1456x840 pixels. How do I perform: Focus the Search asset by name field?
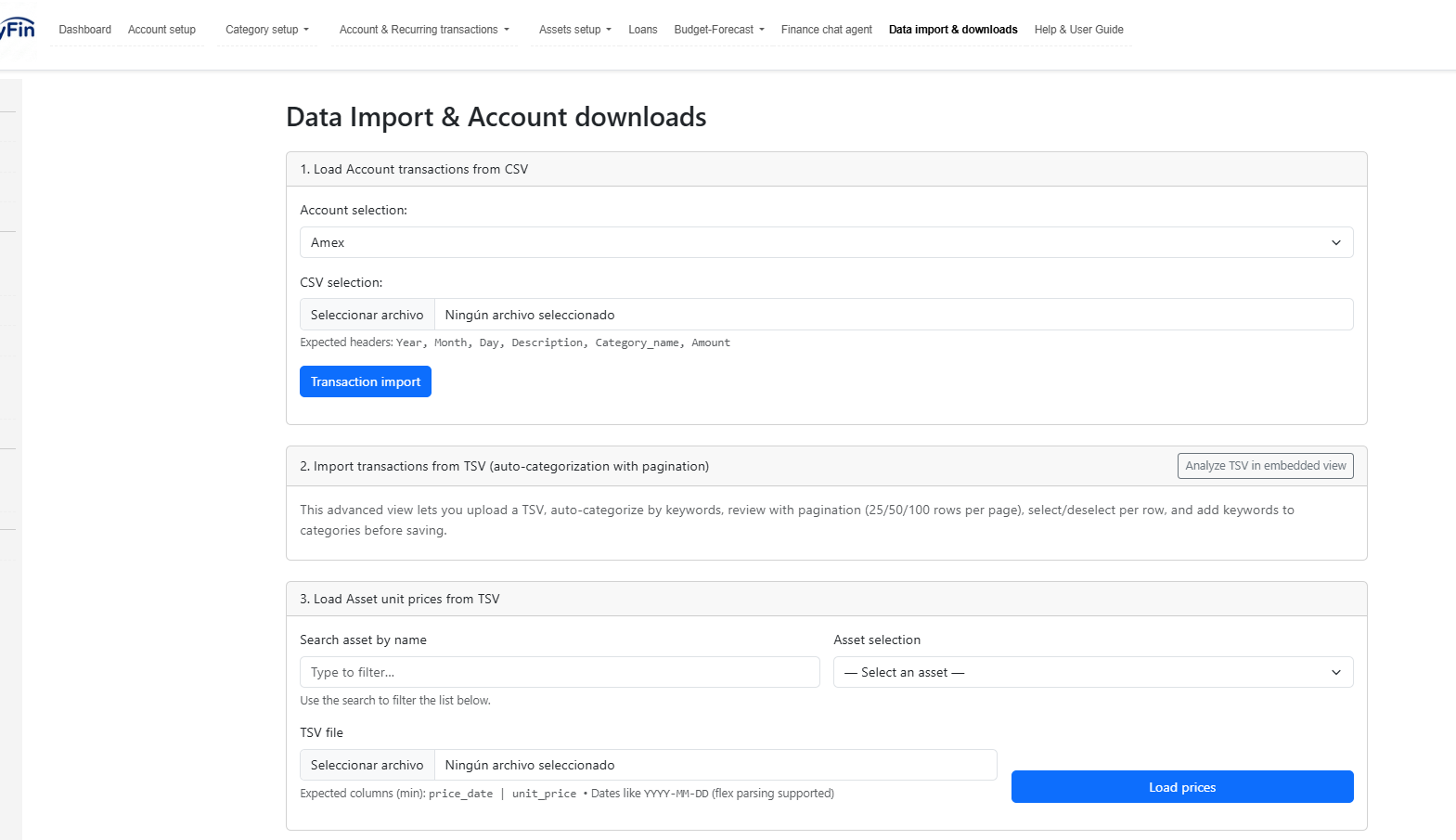pyautogui.click(x=560, y=672)
